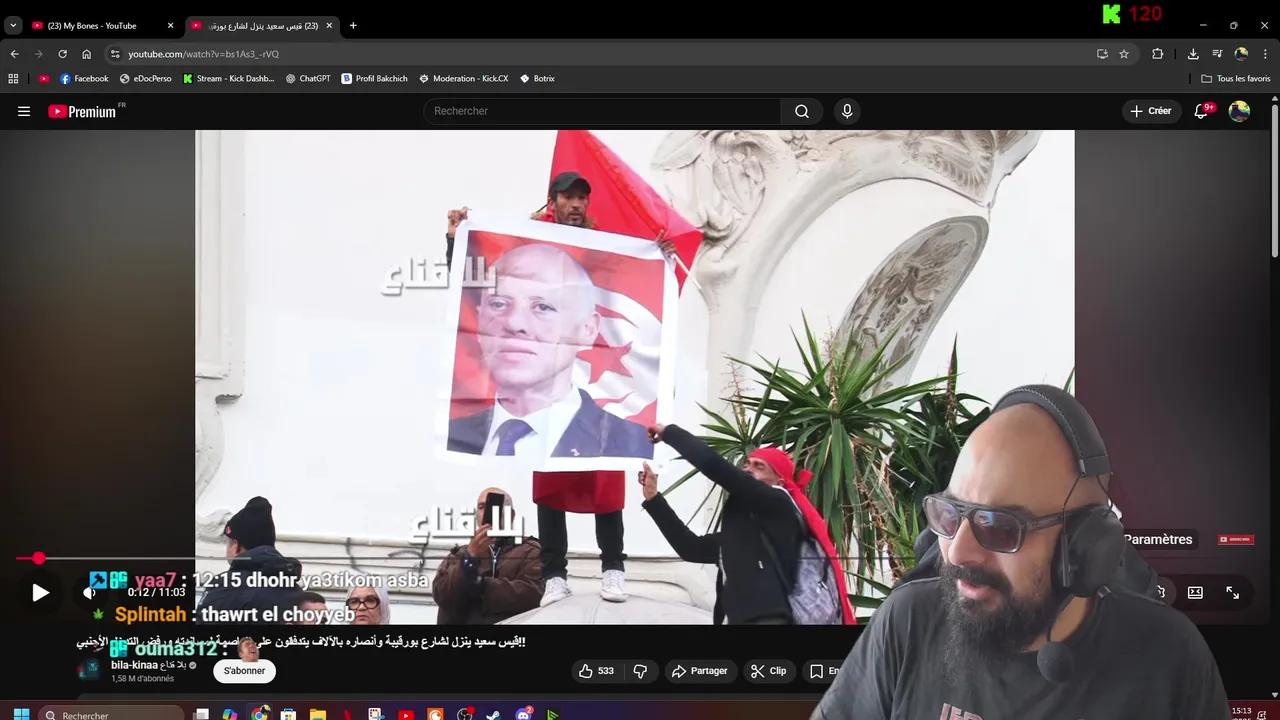Open the YouTube guide hamburger menu
The width and height of the screenshot is (1280, 720).
coord(24,111)
